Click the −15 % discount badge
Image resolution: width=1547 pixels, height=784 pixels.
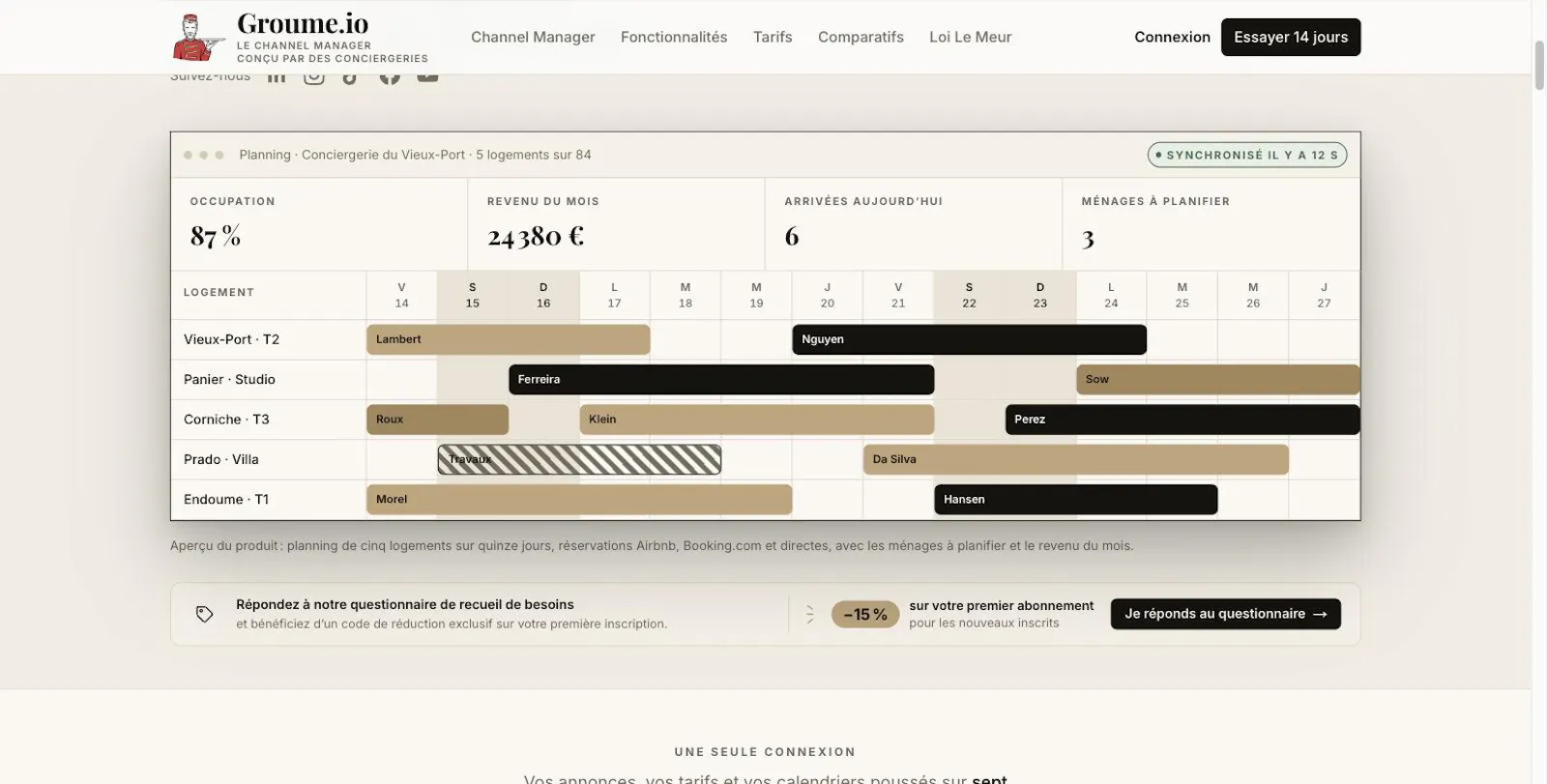pyautogui.click(x=865, y=614)
